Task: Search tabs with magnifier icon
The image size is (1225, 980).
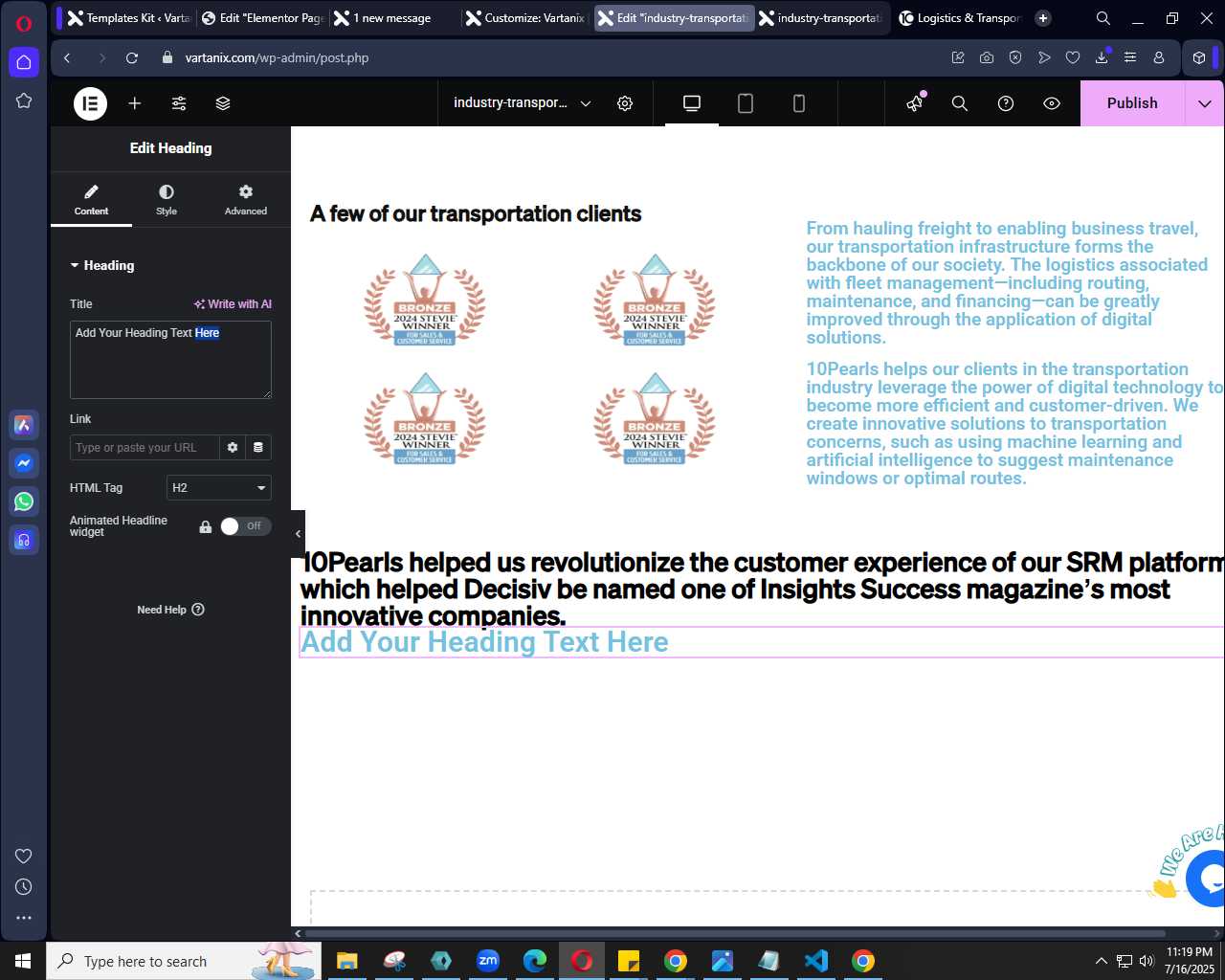Action: 1103,18
